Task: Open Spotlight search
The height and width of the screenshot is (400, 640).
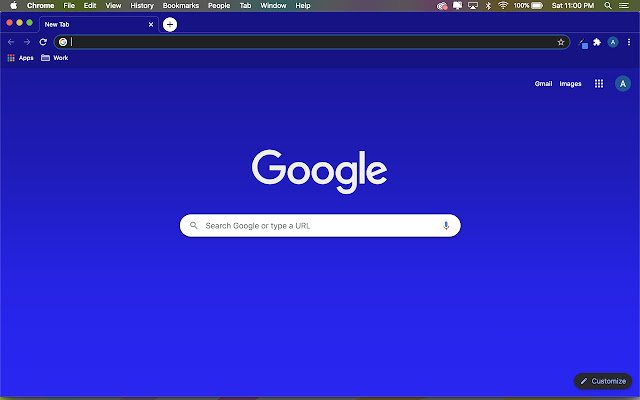Action: pyautogui.click(x=608, y=5)
